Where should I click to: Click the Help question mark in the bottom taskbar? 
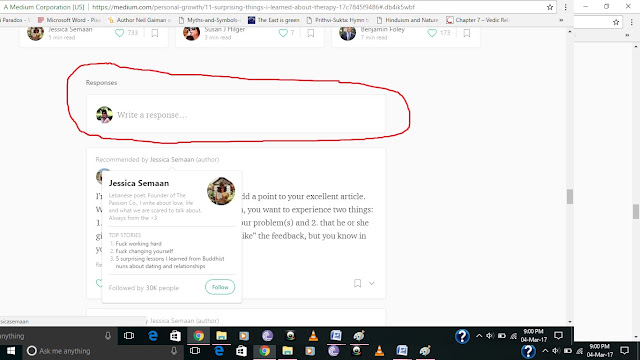point(528,351)
